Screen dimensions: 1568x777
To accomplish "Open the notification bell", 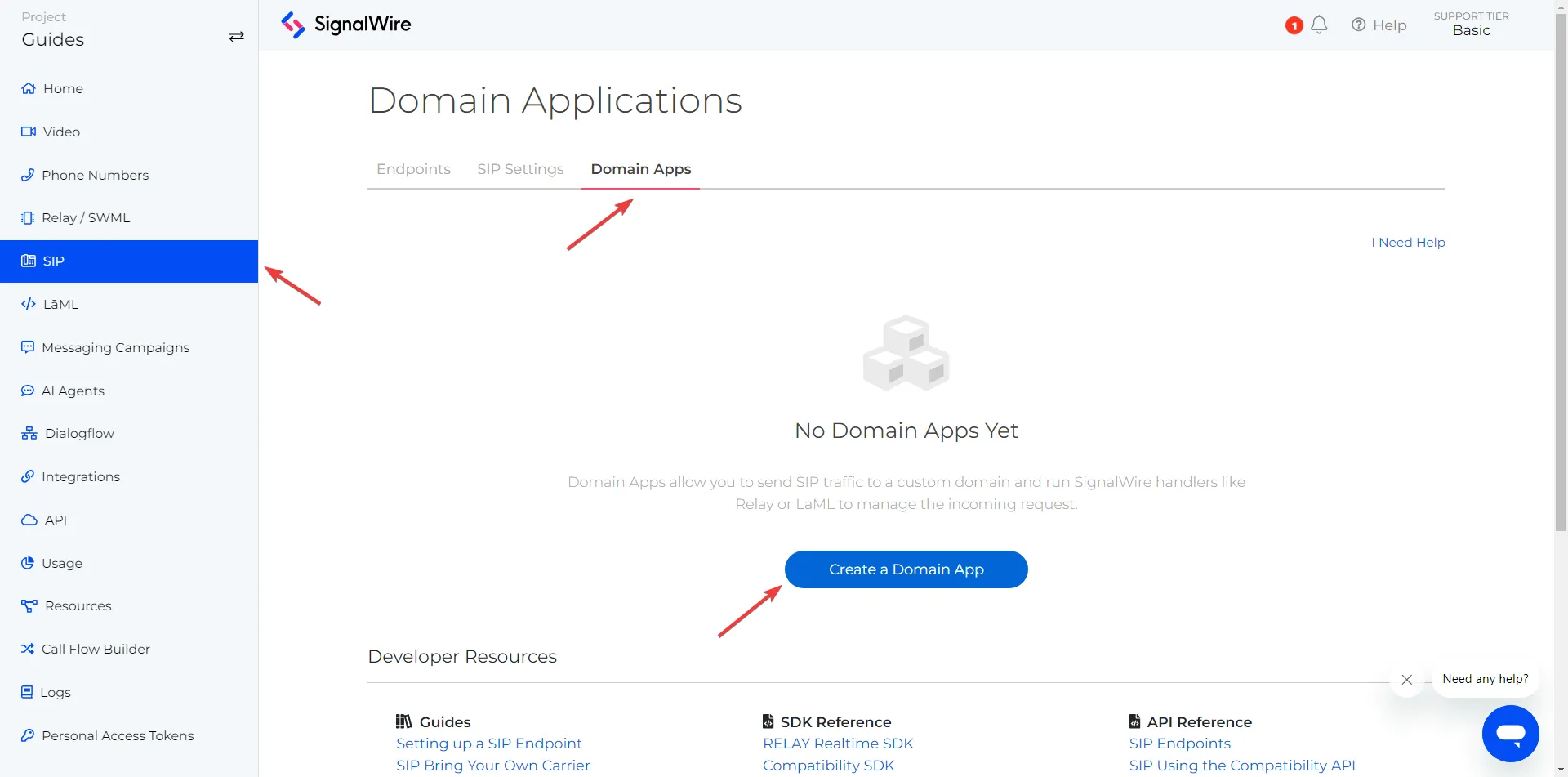I will [x=1321, y=25].
